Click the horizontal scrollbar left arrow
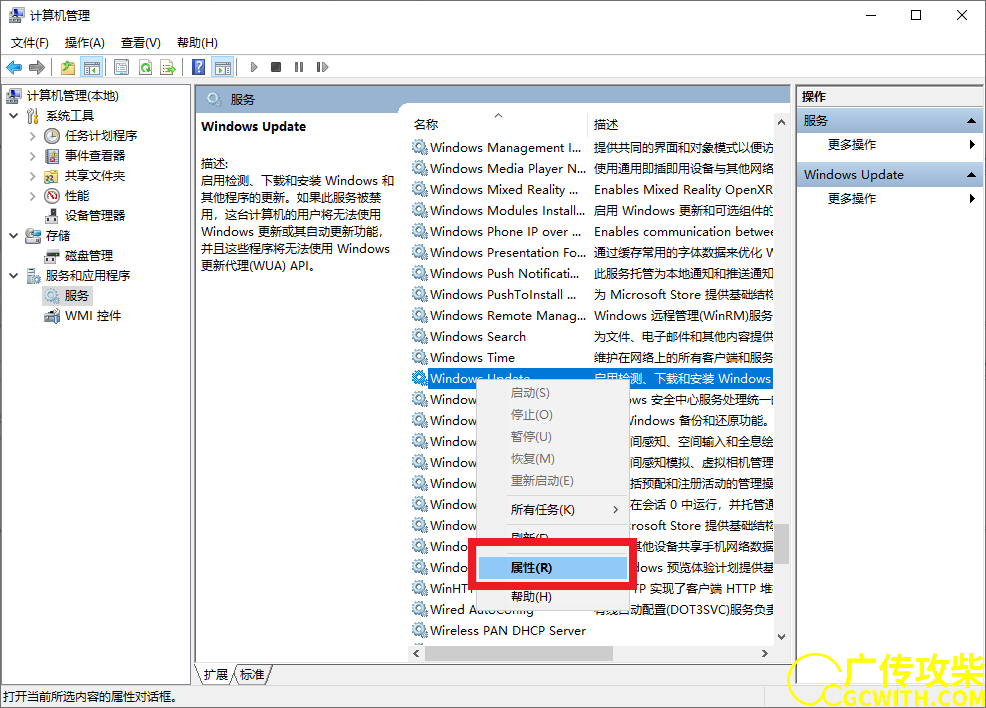Screen dimensions: 986x708 click(416, 654)
